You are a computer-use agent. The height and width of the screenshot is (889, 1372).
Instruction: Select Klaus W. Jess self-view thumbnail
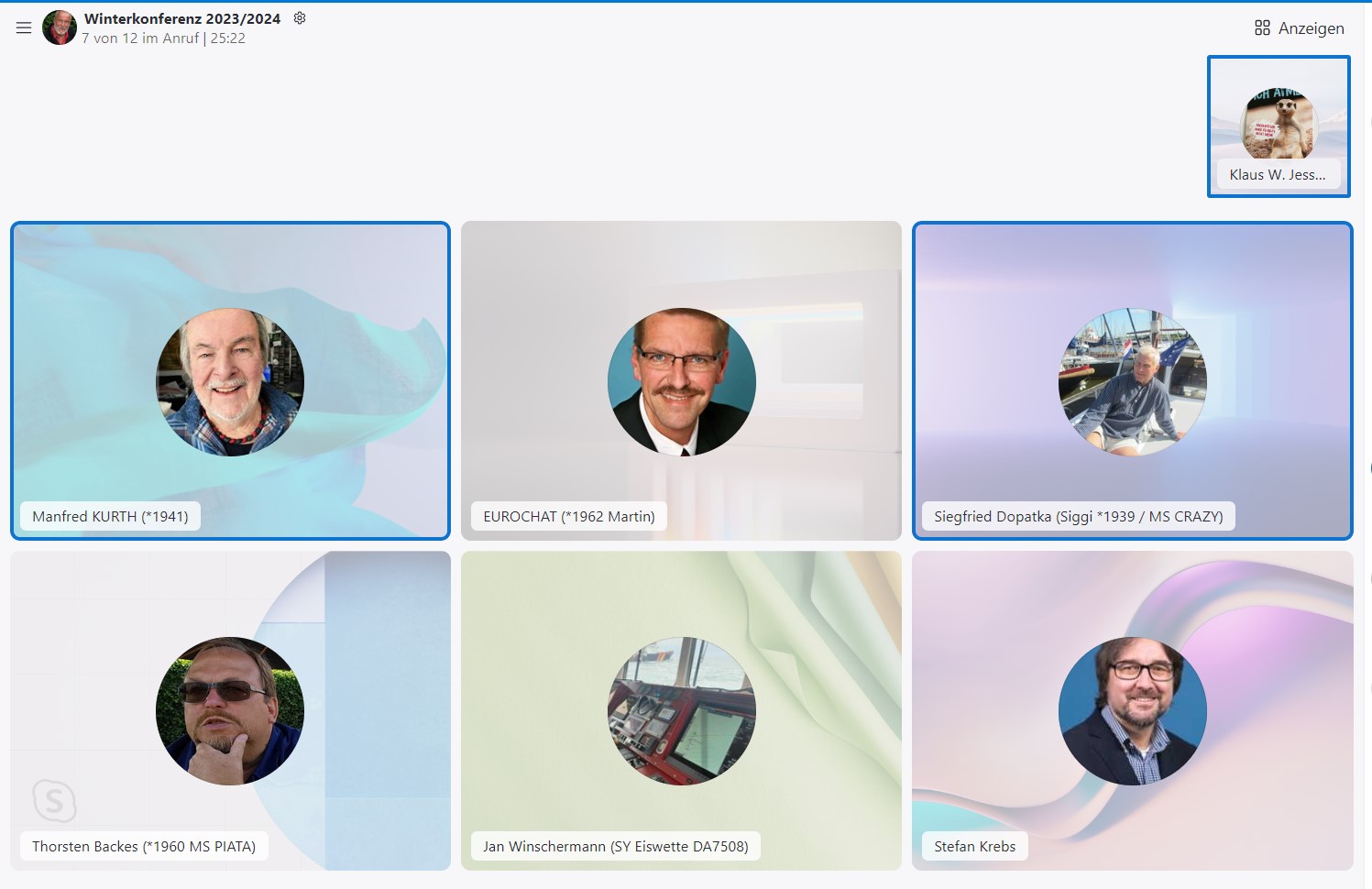(x=1279, y=126)
